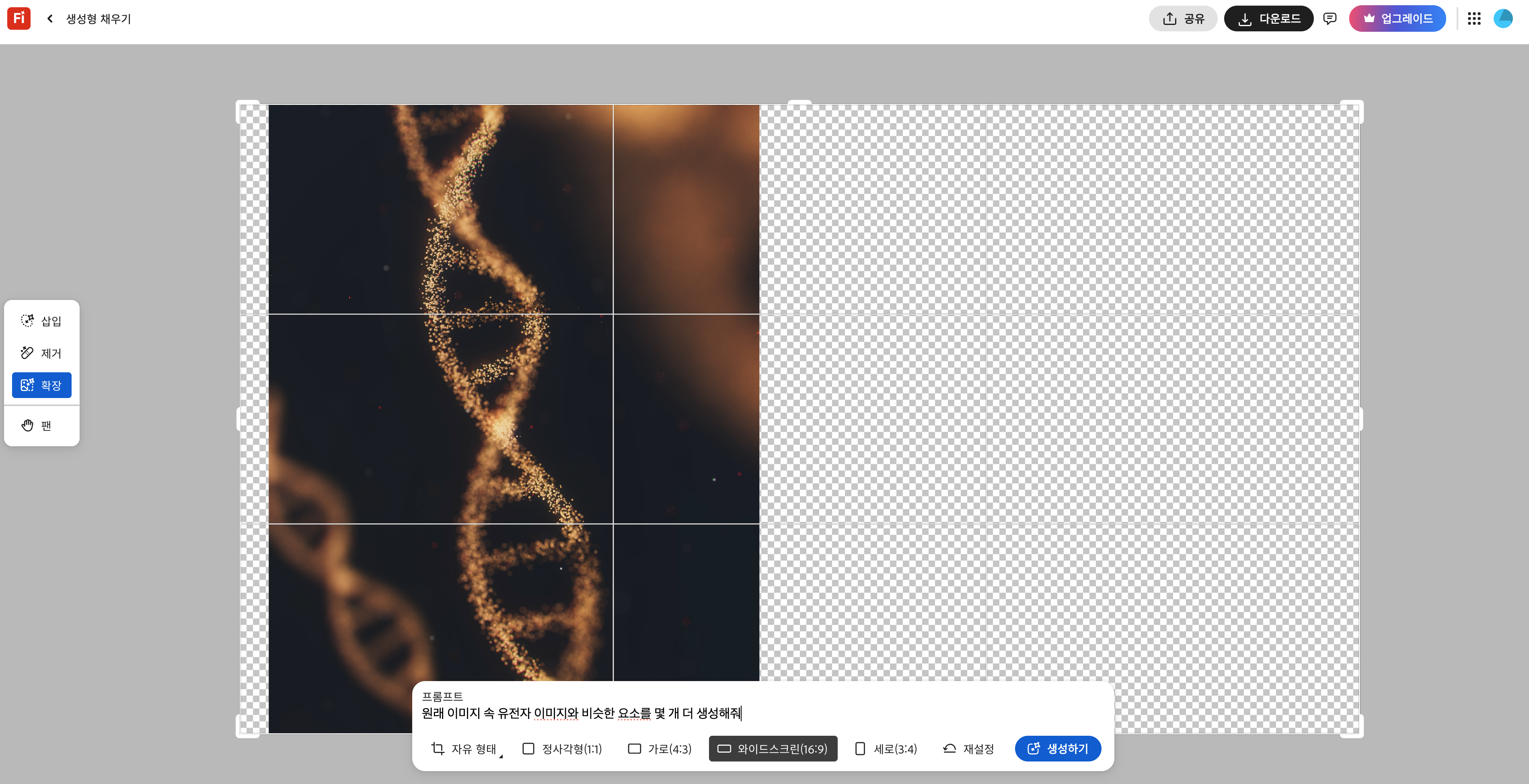Go back using the left arrow
Viewport: 1529px width, 784px height.
(x=50, y=19)
